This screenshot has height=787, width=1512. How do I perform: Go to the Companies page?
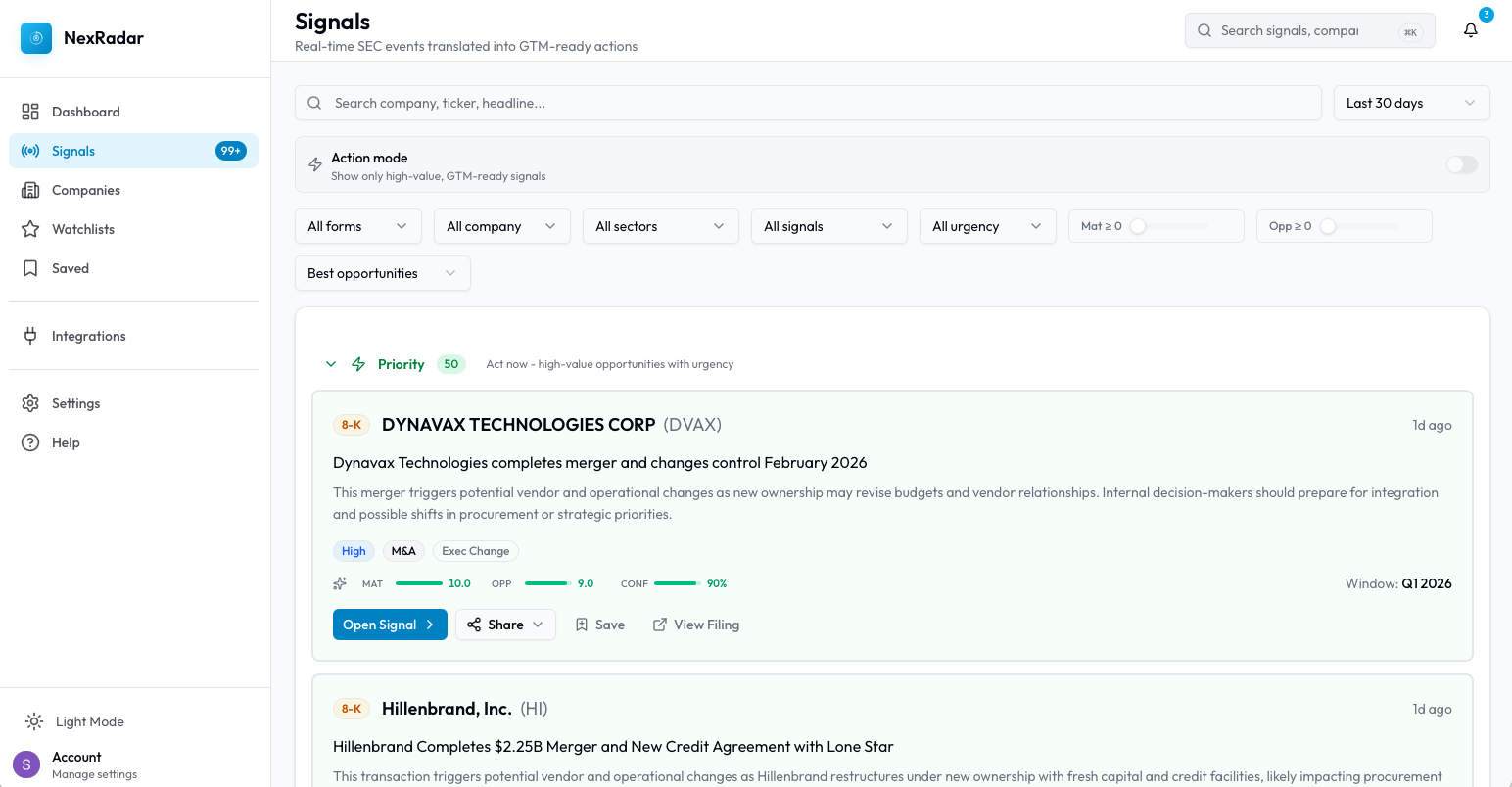pyautogui.click(x=86, y=190)
